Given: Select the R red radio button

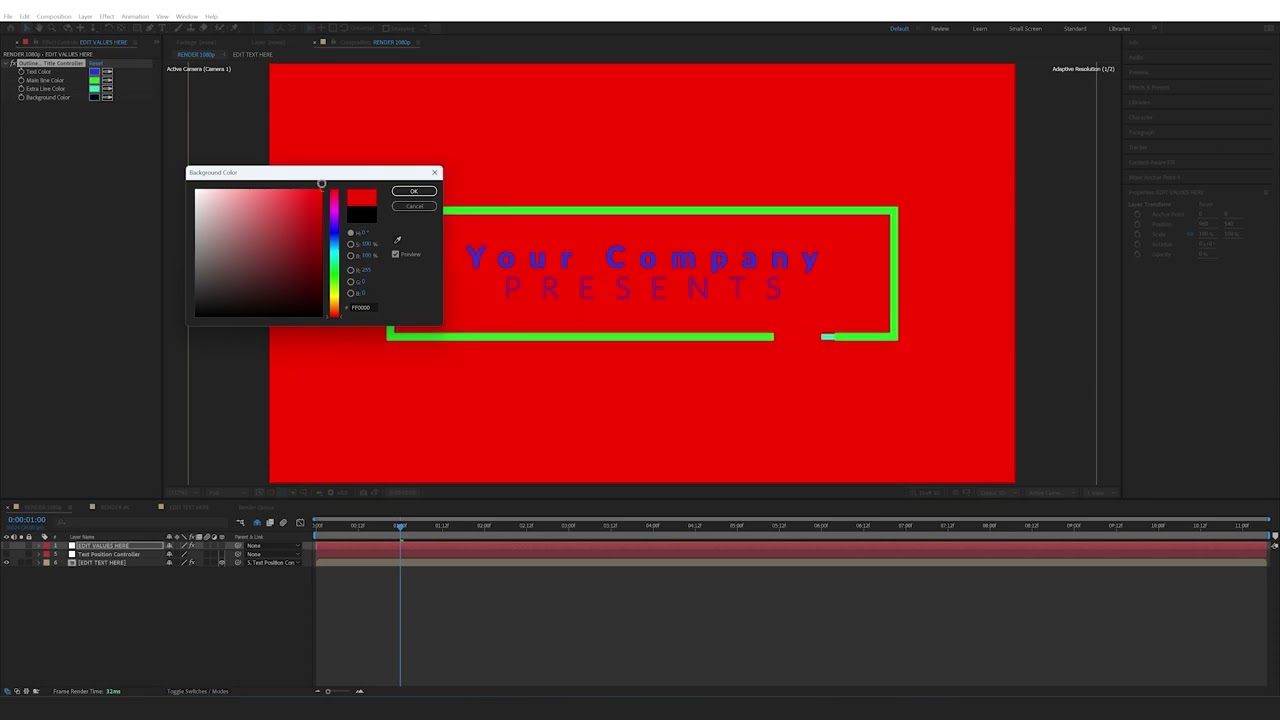Looking at the screenshot, I should 351,270.
